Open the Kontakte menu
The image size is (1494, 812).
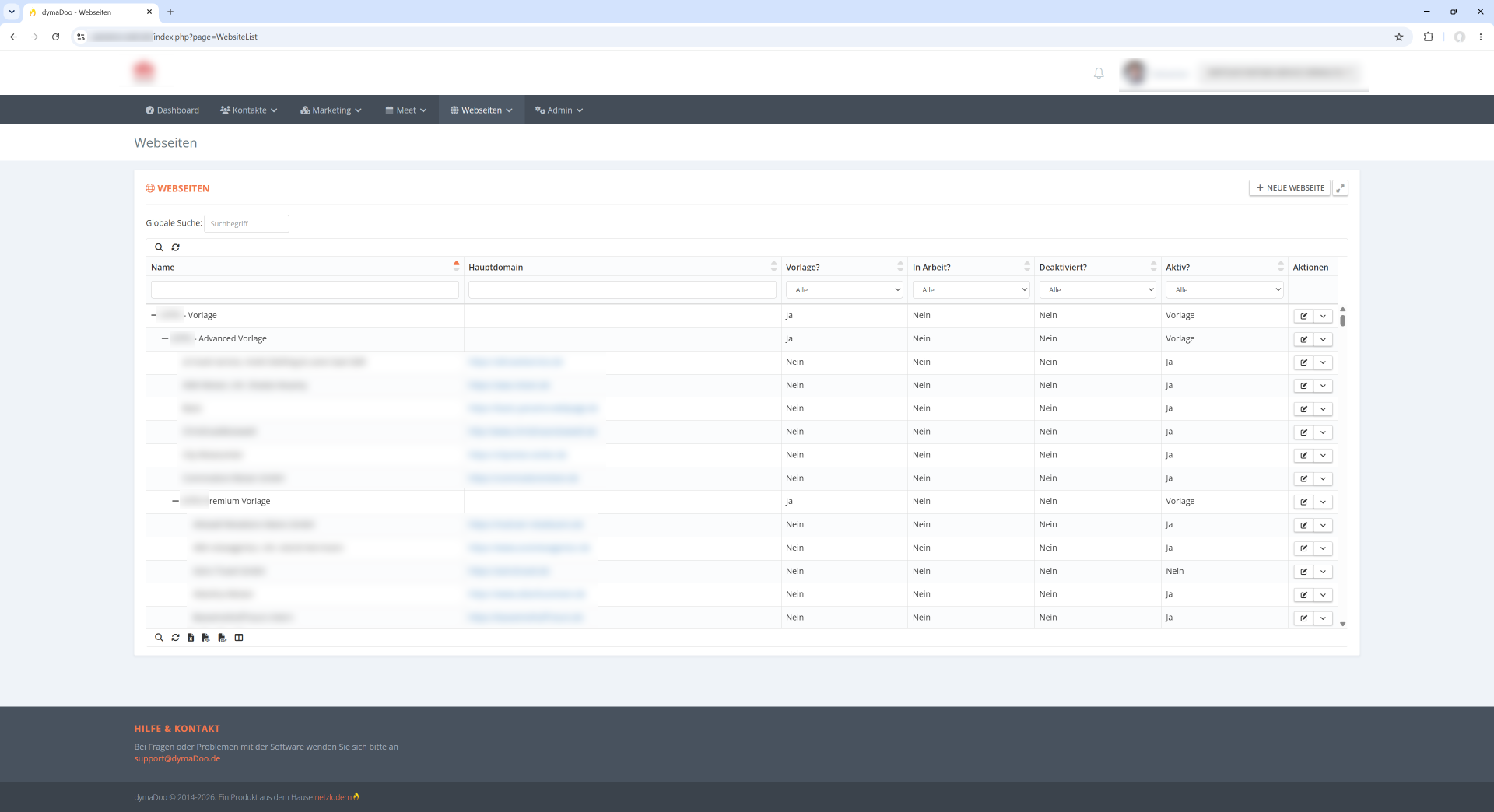click(248, 110)
